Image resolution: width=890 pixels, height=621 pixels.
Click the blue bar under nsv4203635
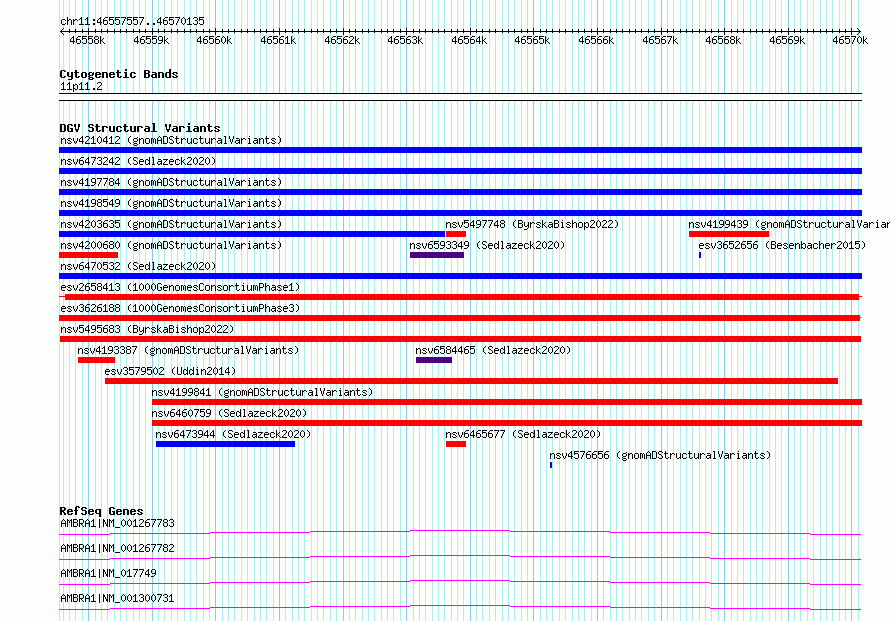pyautogui.click(x=252, y=234)
